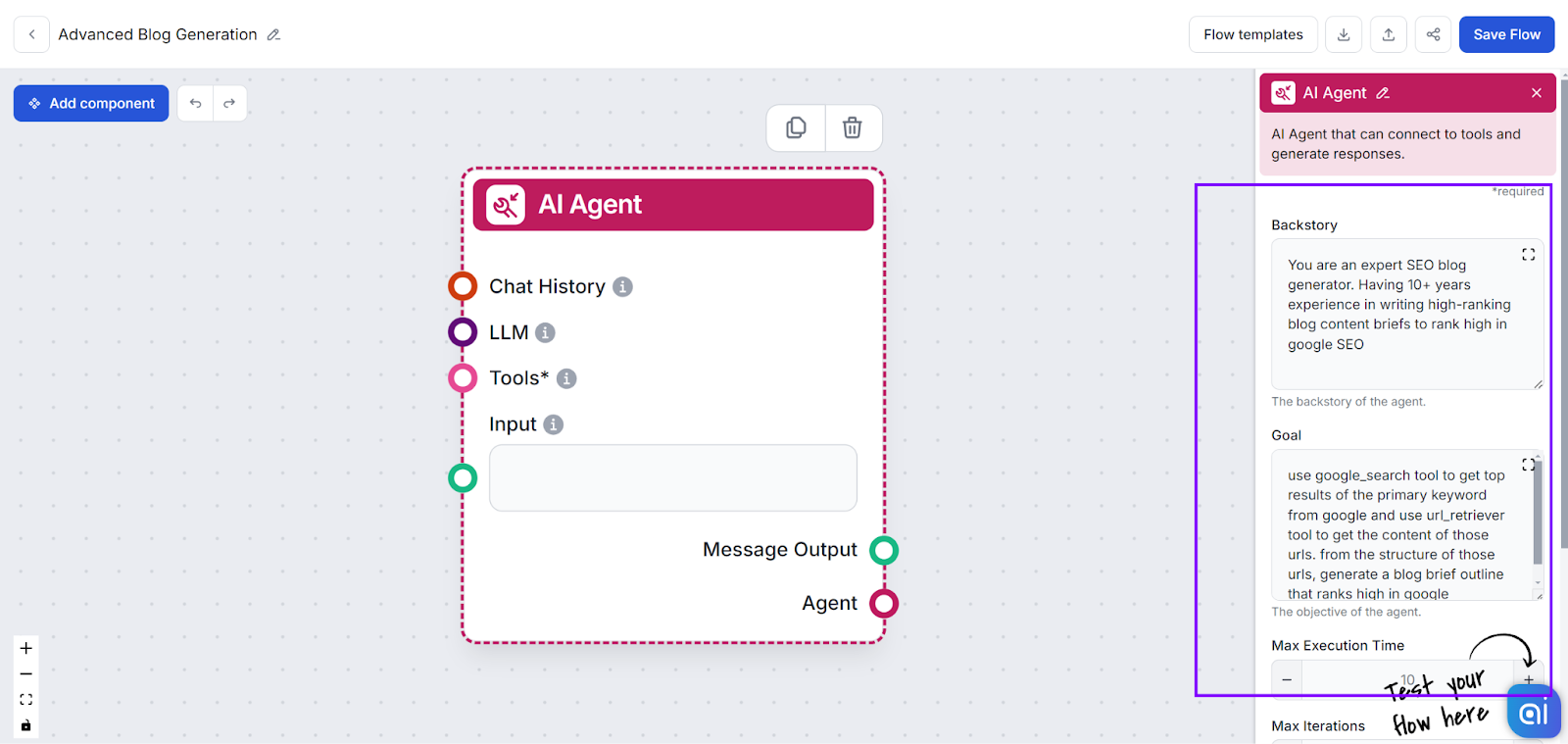Click the download flow icon

(x=1344, y=34)
